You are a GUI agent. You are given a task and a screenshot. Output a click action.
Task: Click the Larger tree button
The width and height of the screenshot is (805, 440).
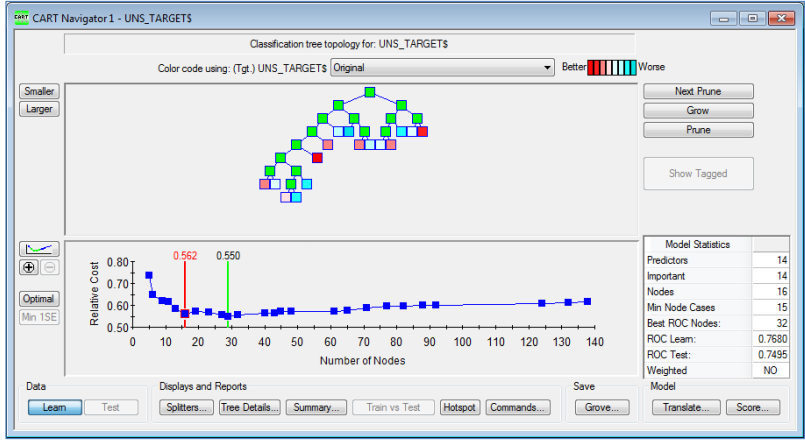pos(39,109)
